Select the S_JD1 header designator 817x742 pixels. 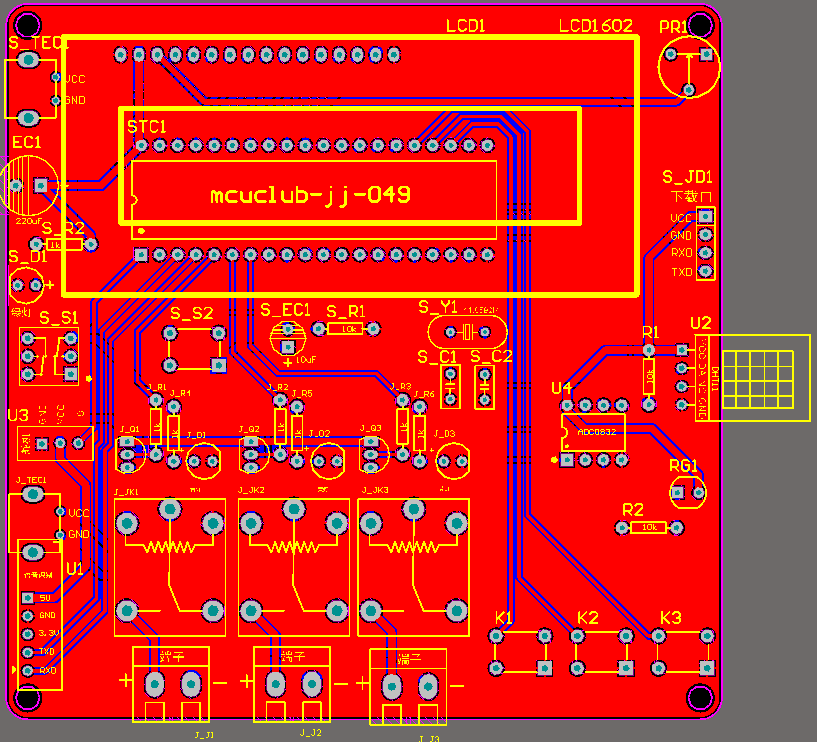pyautogui.click(x=687, y=177)
